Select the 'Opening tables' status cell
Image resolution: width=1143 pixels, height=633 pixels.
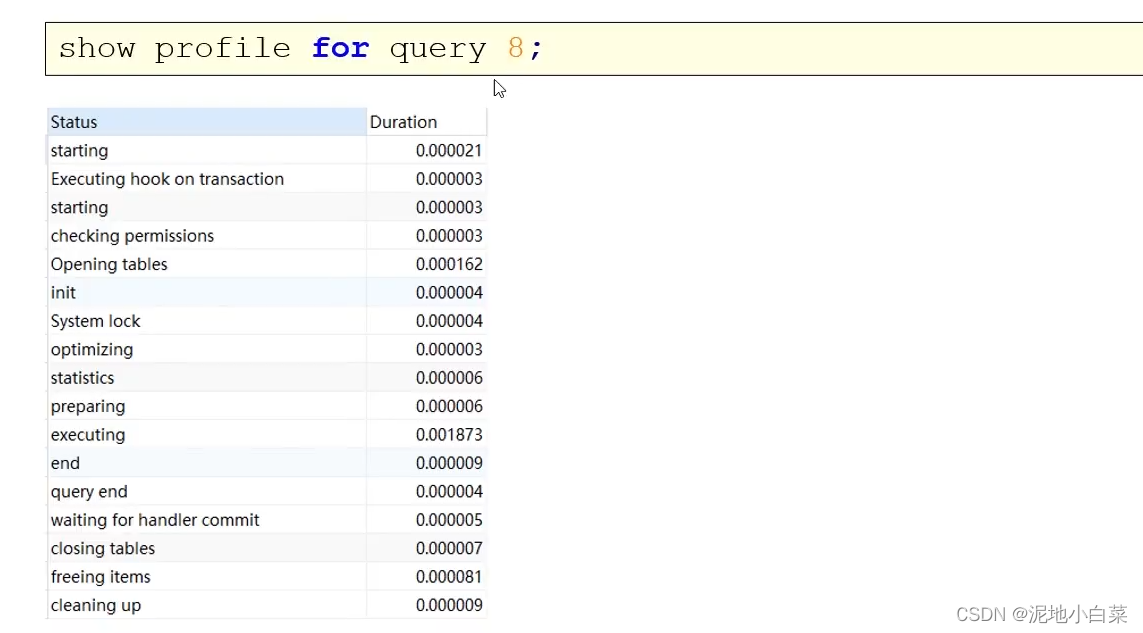(207, 264)
